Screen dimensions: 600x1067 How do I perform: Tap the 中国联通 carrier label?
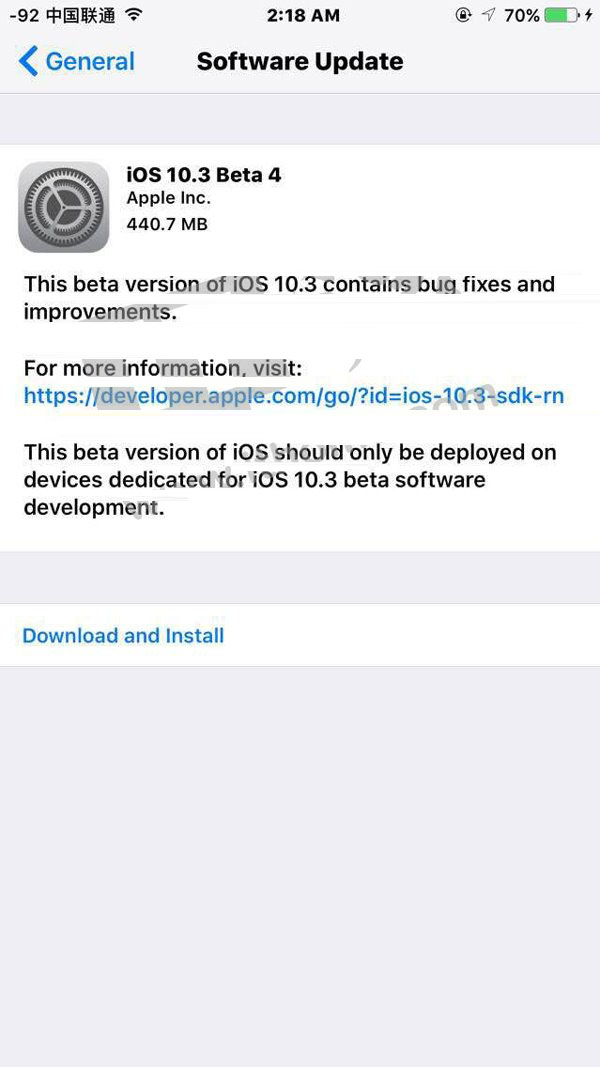(81, 15)
